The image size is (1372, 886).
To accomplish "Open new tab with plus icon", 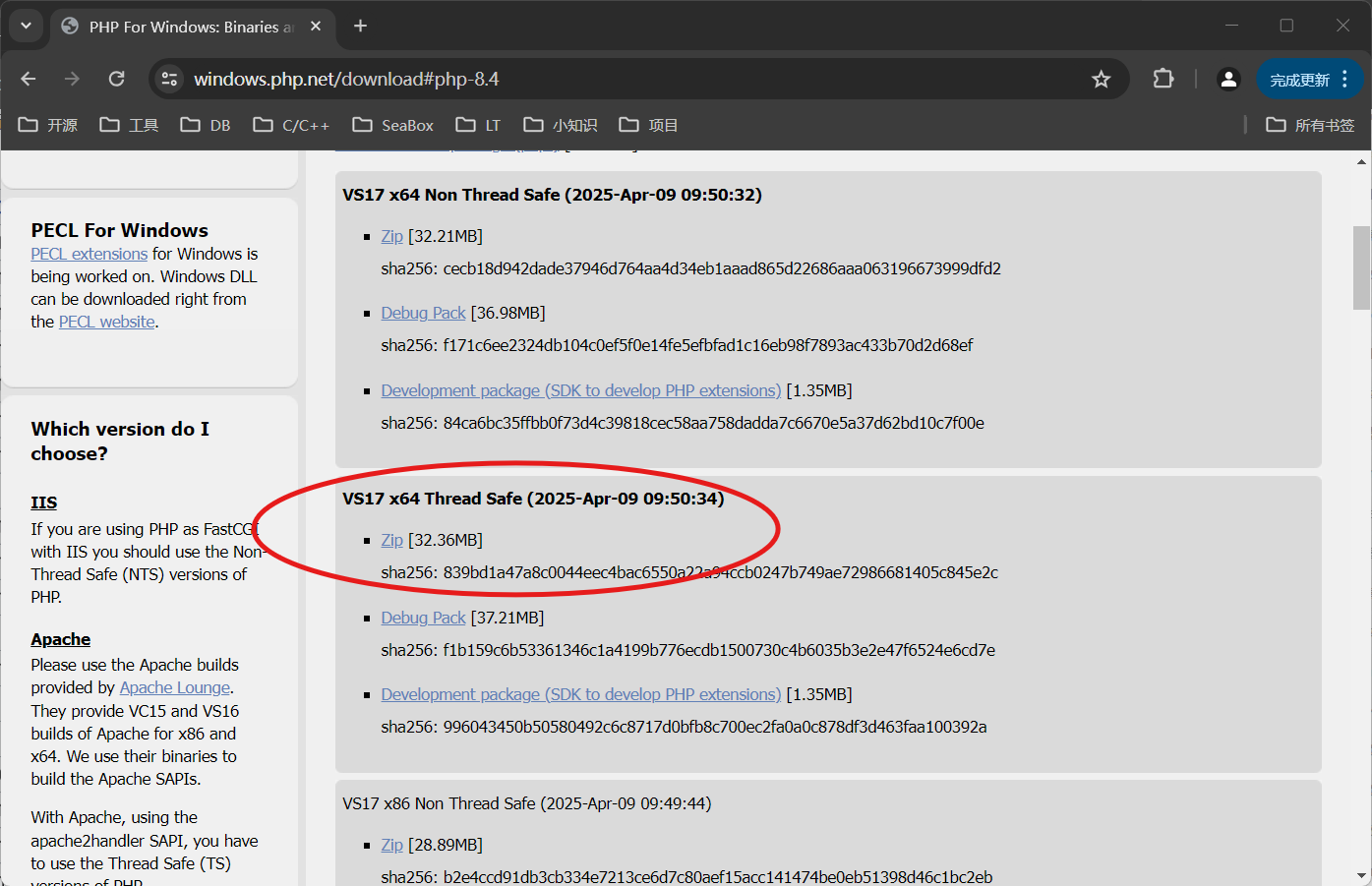I will point(360,26).
